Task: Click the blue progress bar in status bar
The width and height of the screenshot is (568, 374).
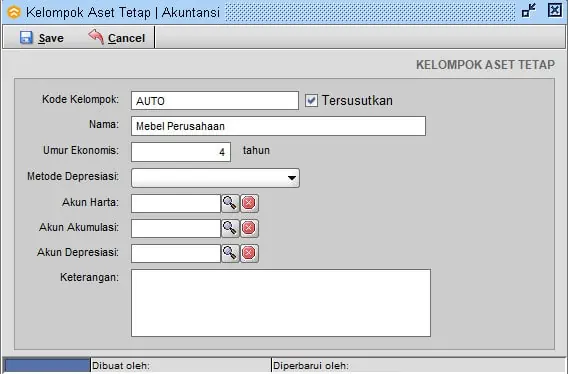Action: (47, 365)
